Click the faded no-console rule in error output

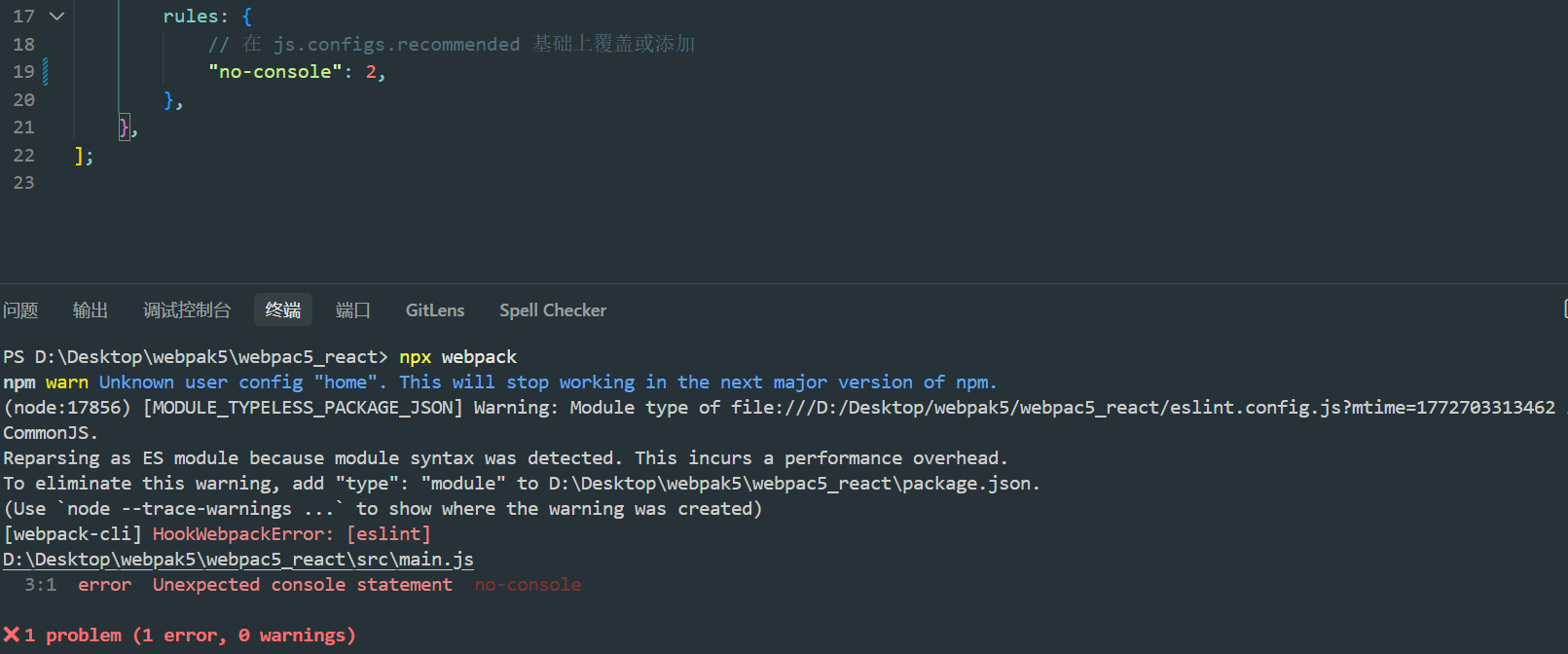pyautogui.click(x=528, y=585)
